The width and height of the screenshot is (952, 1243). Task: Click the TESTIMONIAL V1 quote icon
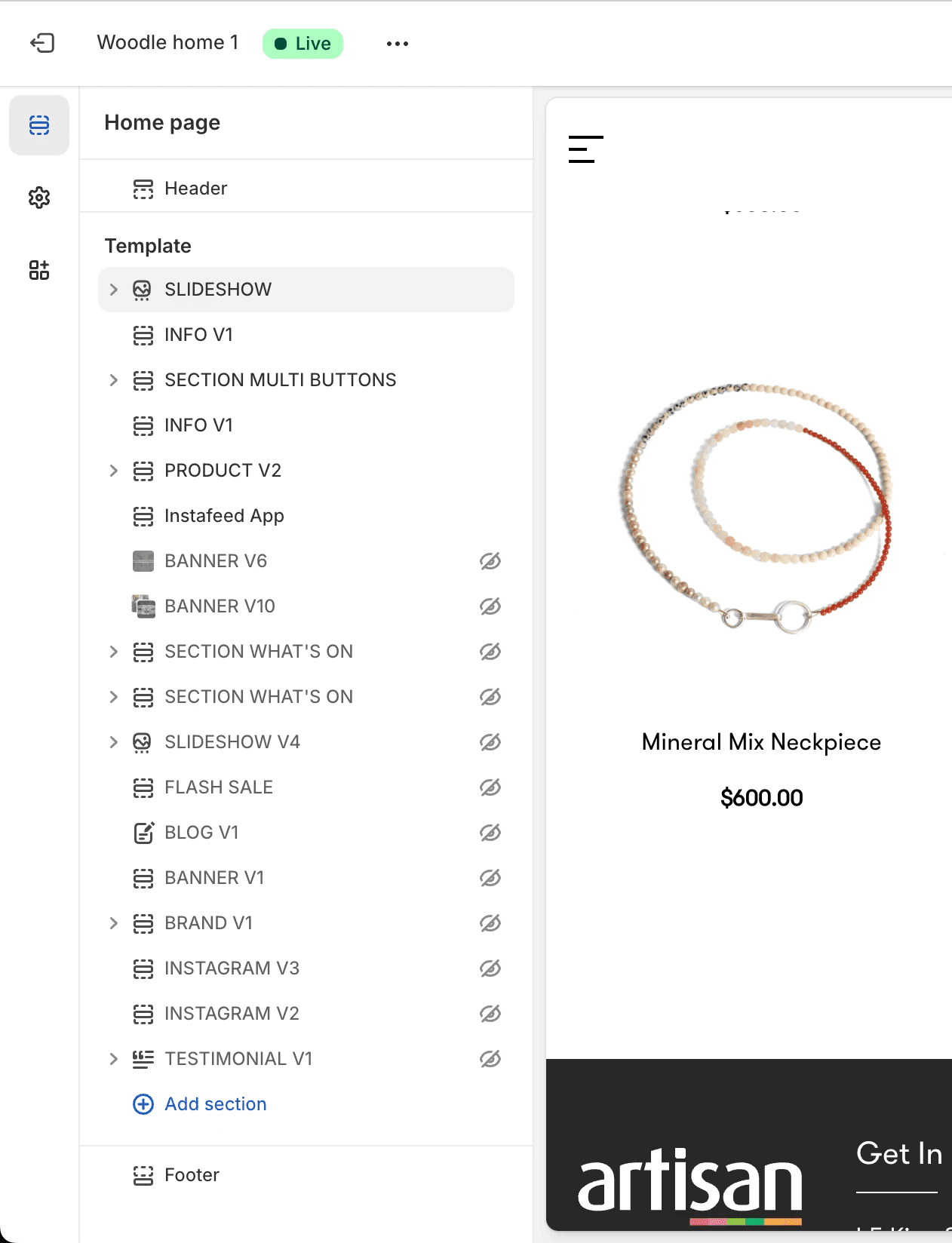click(143, 1059)
